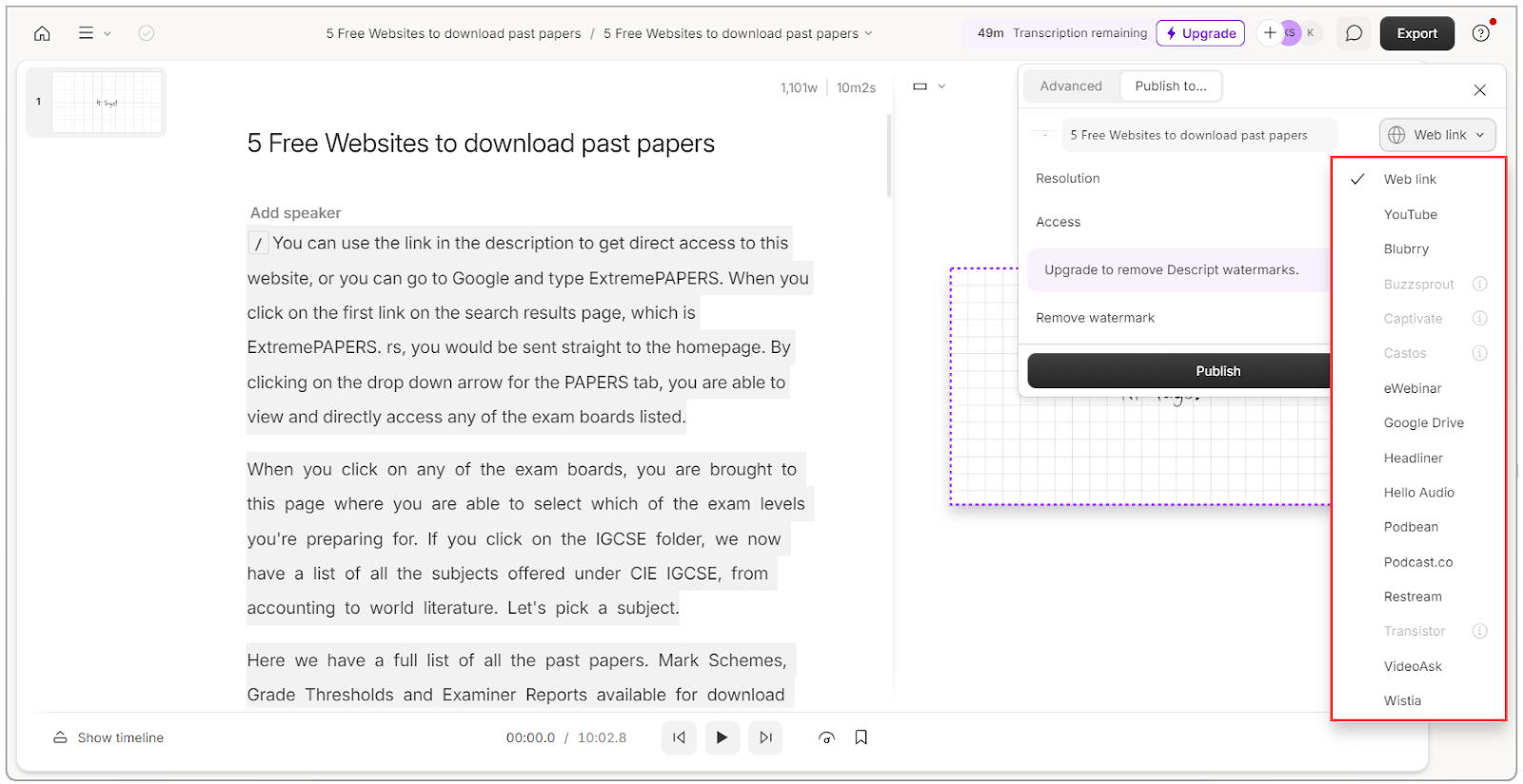Close the publish panel
Image resolution: width=1523 pixels, height=784 pixels.
(x=1479, y=90)
